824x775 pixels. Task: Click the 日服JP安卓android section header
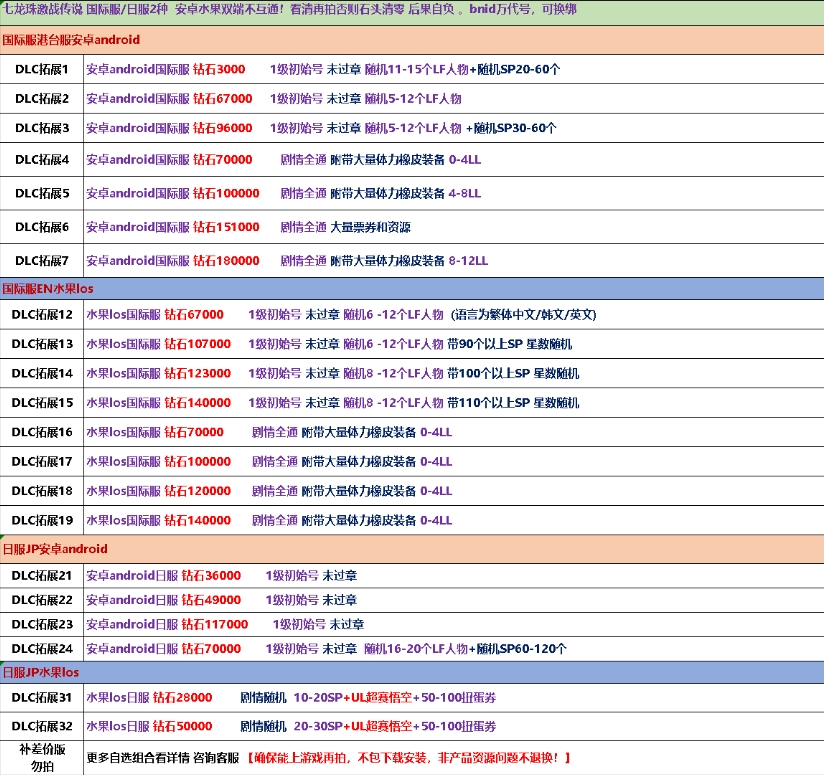[411, 549]
